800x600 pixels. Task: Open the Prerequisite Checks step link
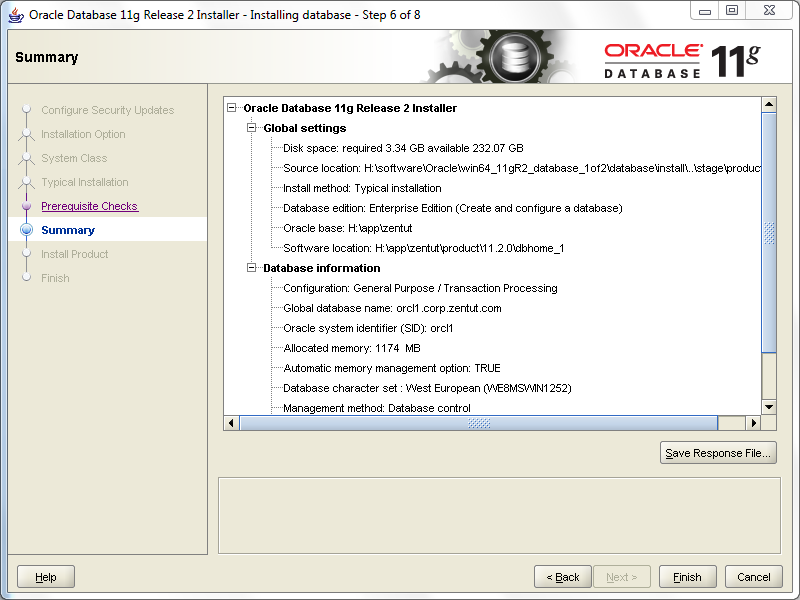click(89, 206)
